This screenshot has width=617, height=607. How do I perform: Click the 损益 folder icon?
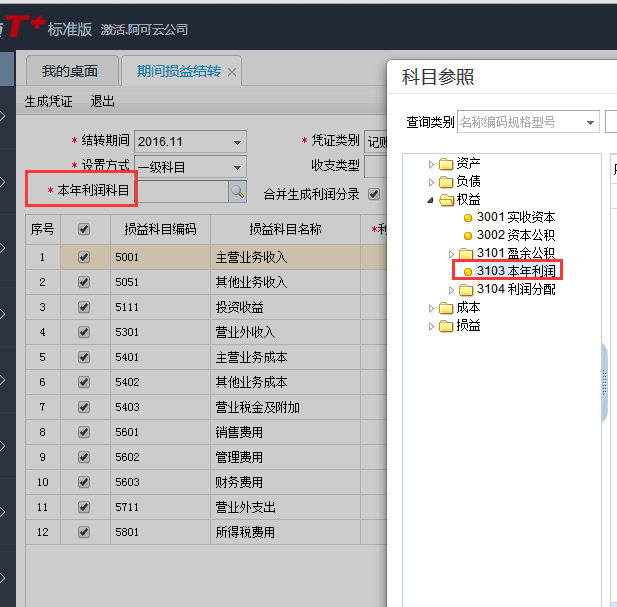445,326
